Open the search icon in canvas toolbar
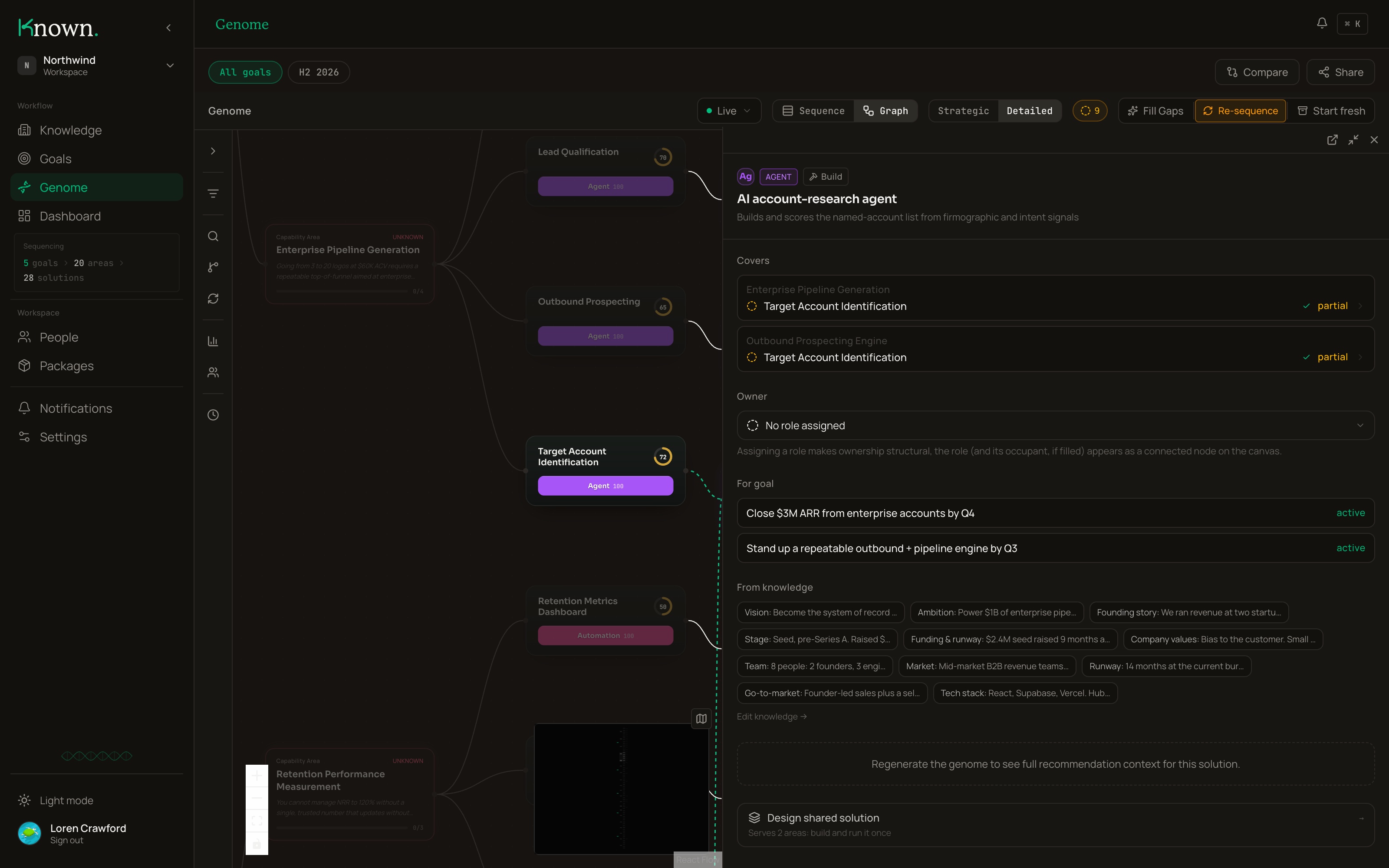 click(213, 236)
